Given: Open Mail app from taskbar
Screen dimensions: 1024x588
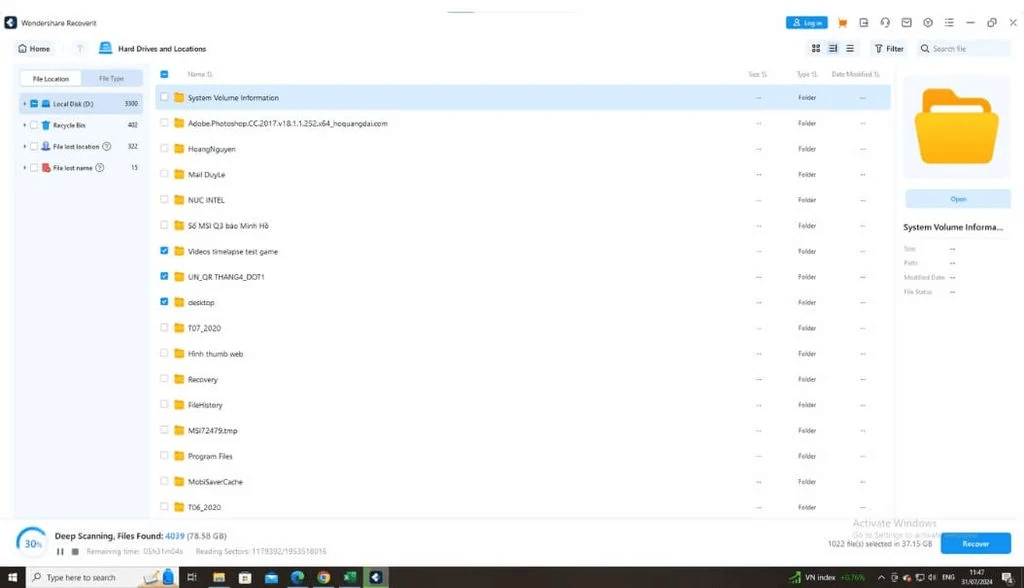Looking at the screenshot, I should click(x=271, y=578).
